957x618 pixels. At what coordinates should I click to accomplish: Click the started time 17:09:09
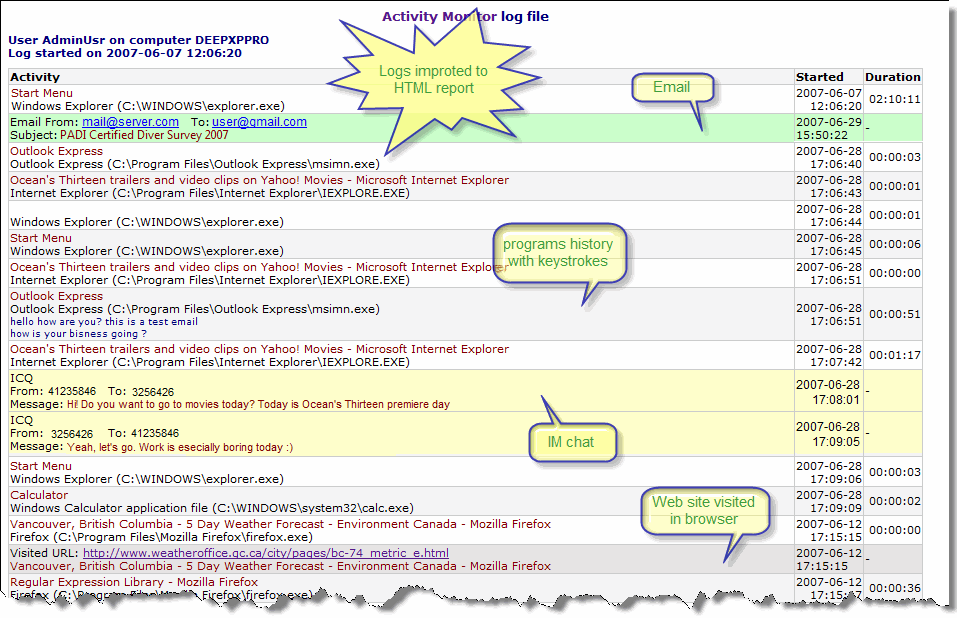(836, 508)
